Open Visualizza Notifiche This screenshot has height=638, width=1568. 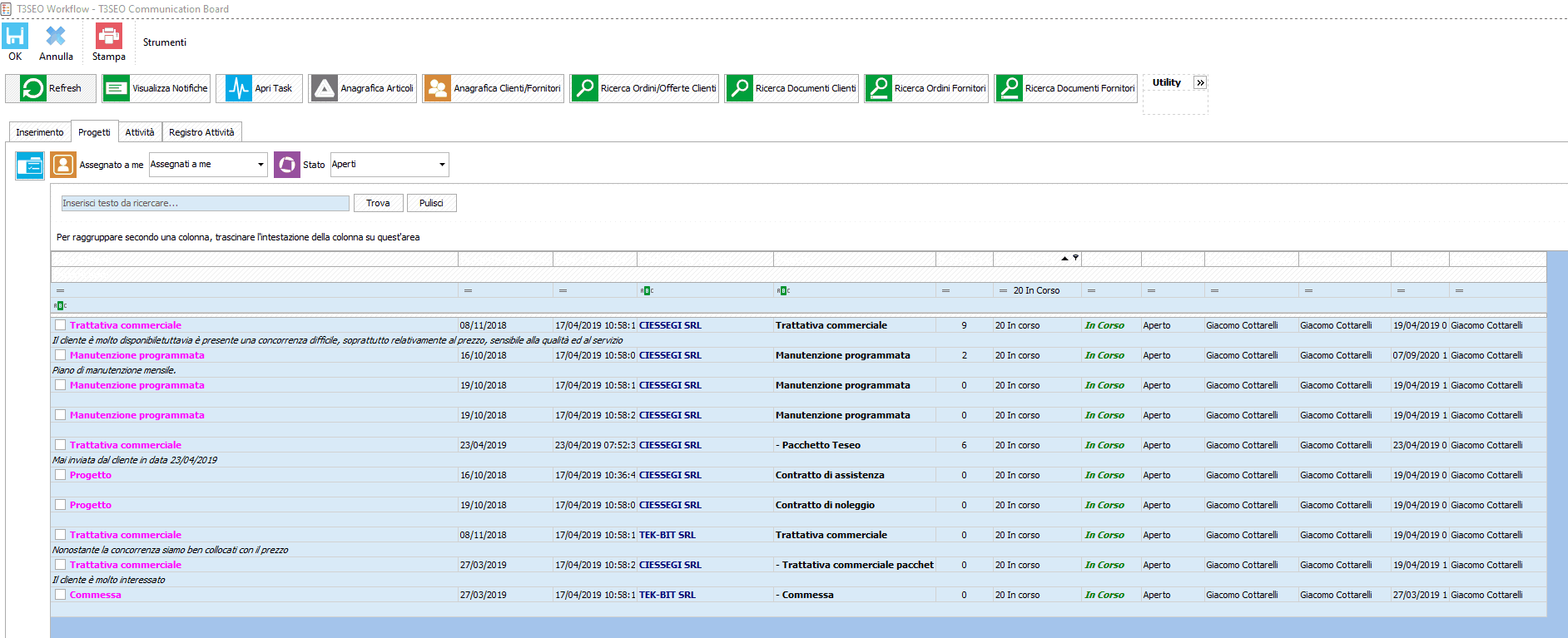pos(156,88)
